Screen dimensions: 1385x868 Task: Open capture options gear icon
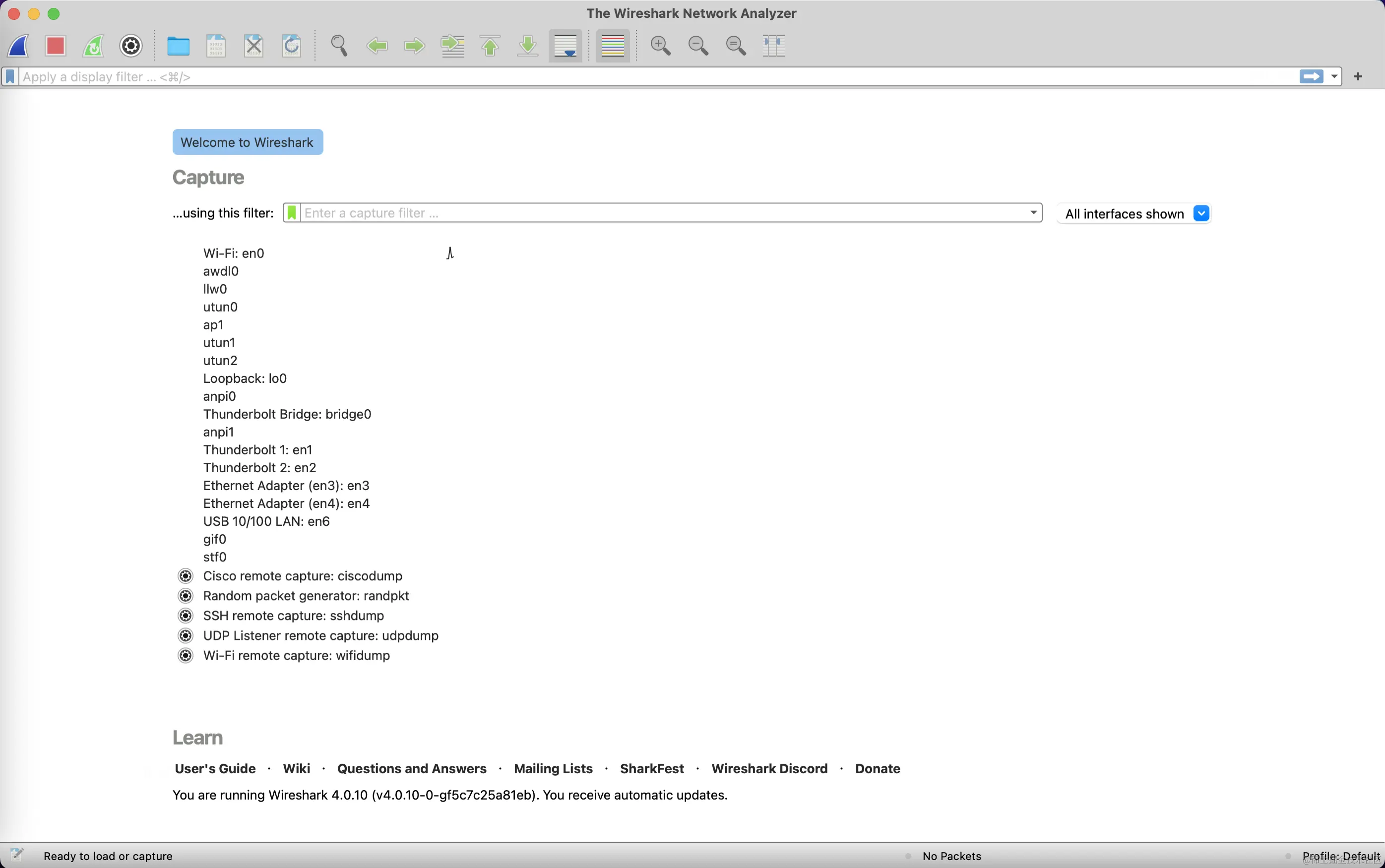(131, 45)
